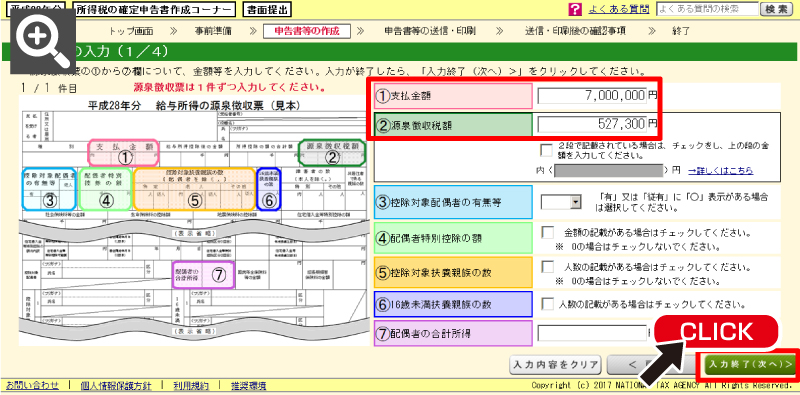Image resolution: width=800 pixels, height=395 pixels.
Task: Check the 配偶者特別控除の額 checkbox
Action: [x=547, y=233]
